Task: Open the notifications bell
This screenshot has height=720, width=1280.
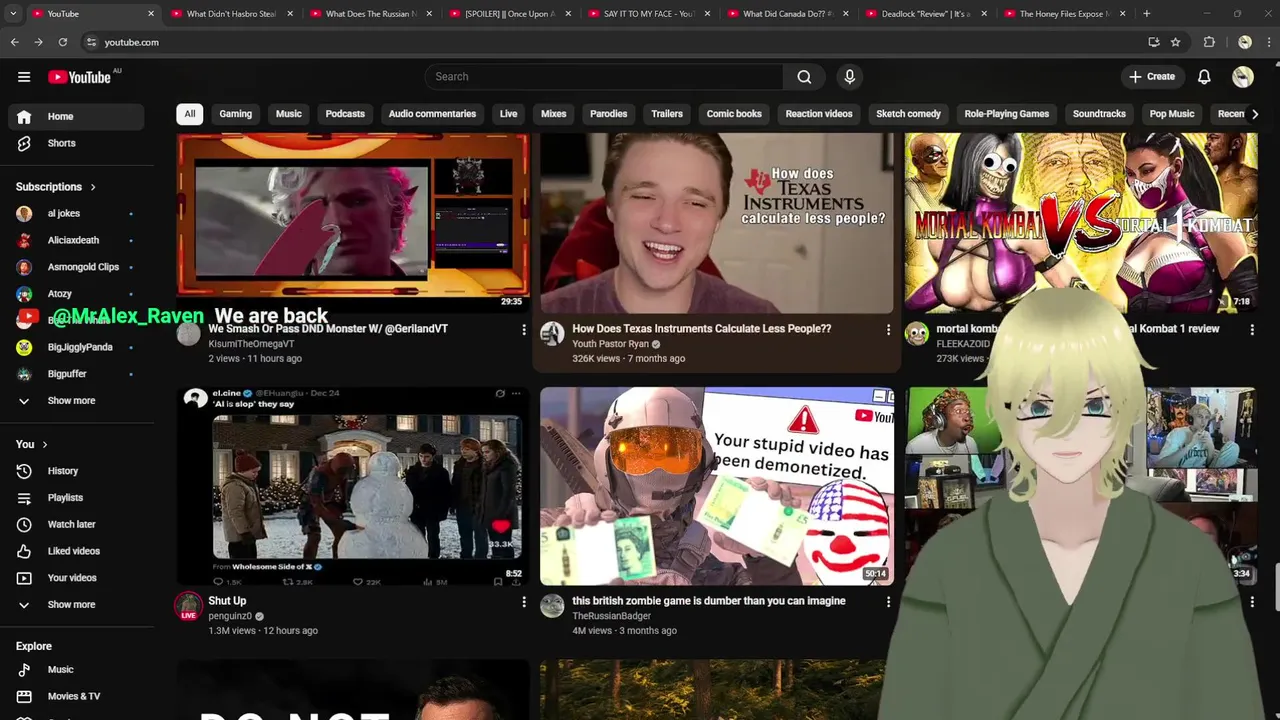Action: 1204,77
